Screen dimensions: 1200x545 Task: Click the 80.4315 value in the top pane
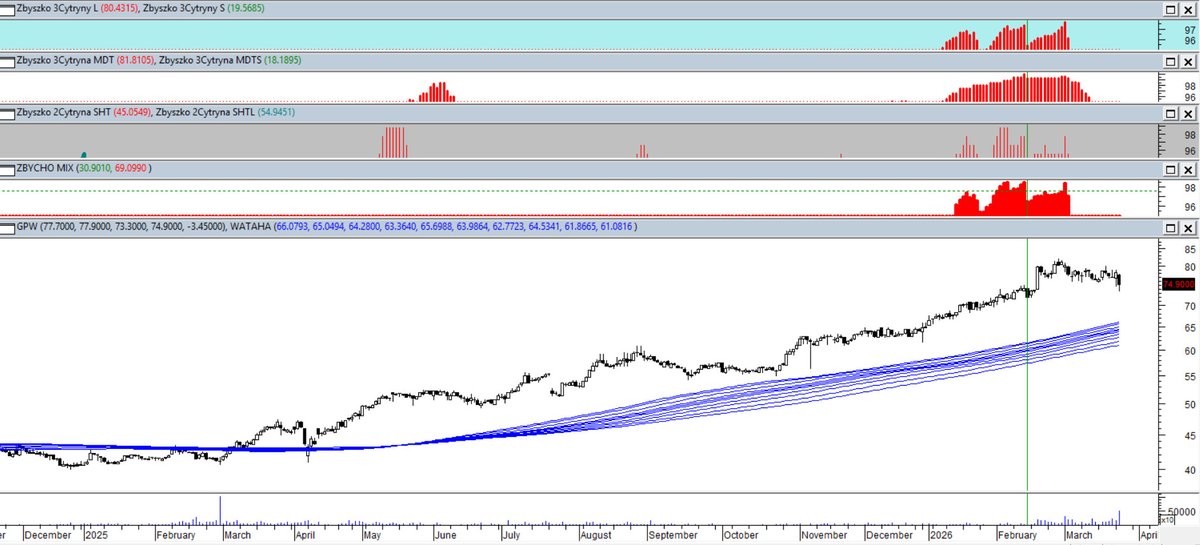[119, 8]
